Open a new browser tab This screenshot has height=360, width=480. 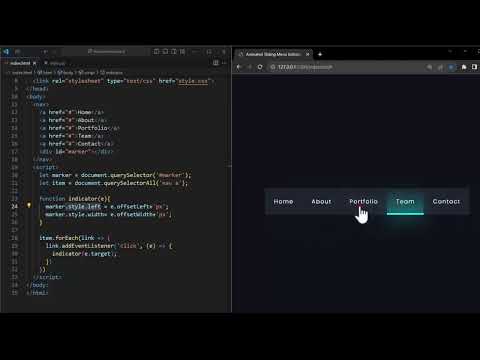pyautogui.click(x=320, y=54)
